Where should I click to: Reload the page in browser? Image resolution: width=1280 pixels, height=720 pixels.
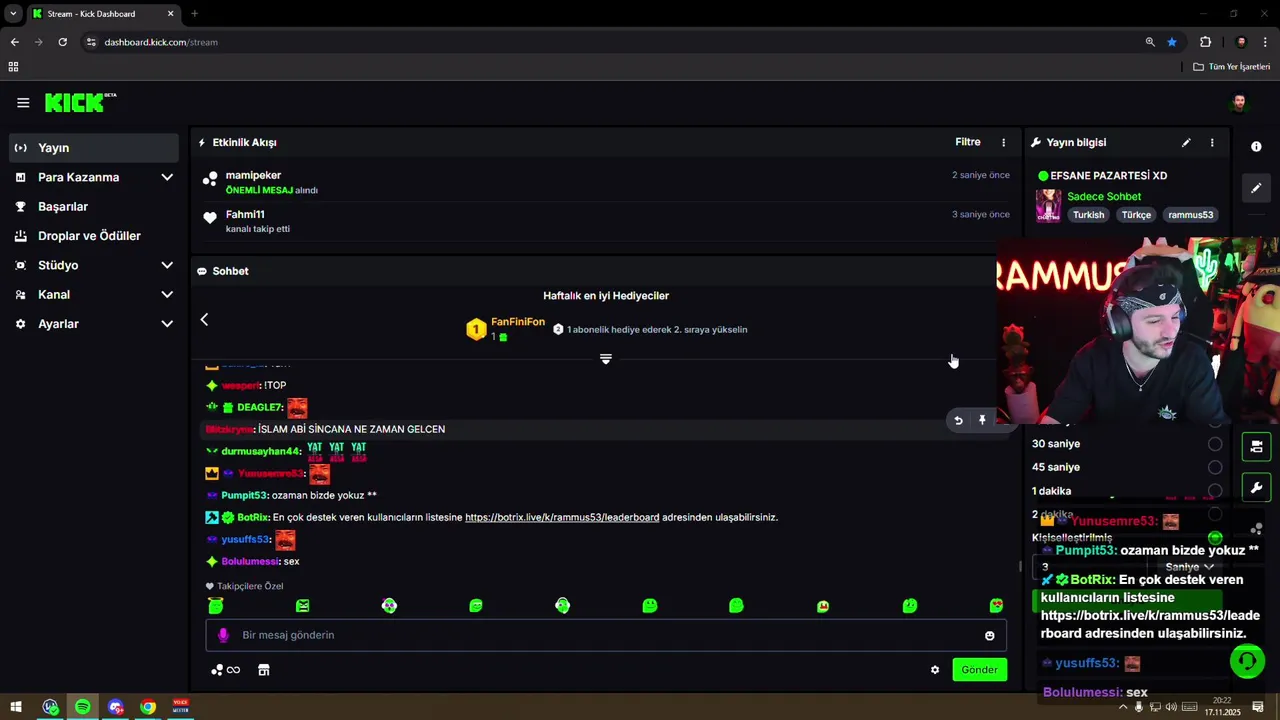coord(62,42)
